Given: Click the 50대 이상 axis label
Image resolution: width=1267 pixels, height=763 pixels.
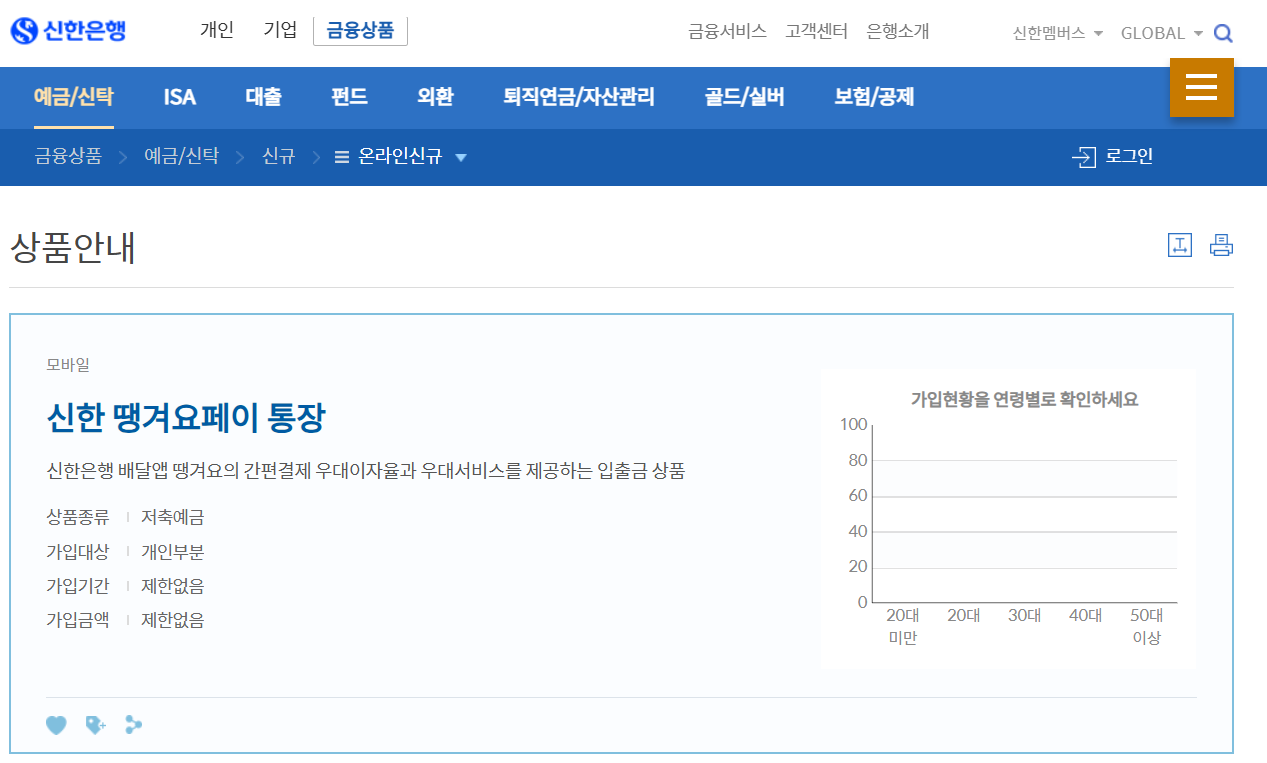Looking at the screenshot, I should 1147,627.
